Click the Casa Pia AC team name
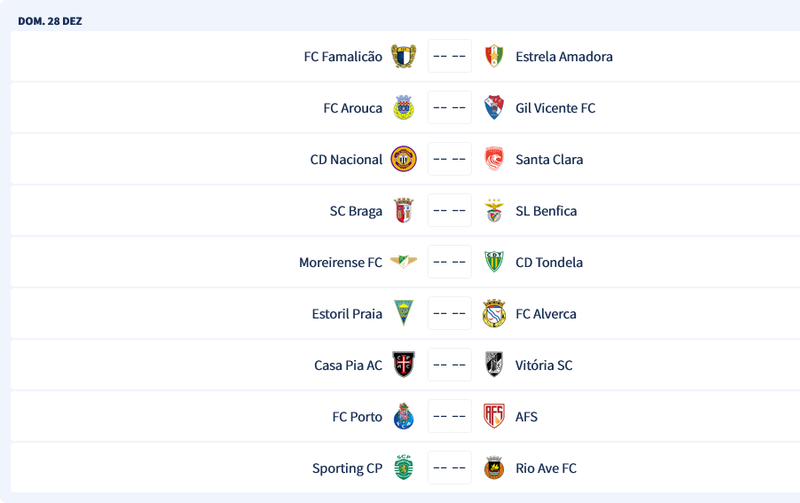Screen dimensions: 800x503 pos(348,365)
